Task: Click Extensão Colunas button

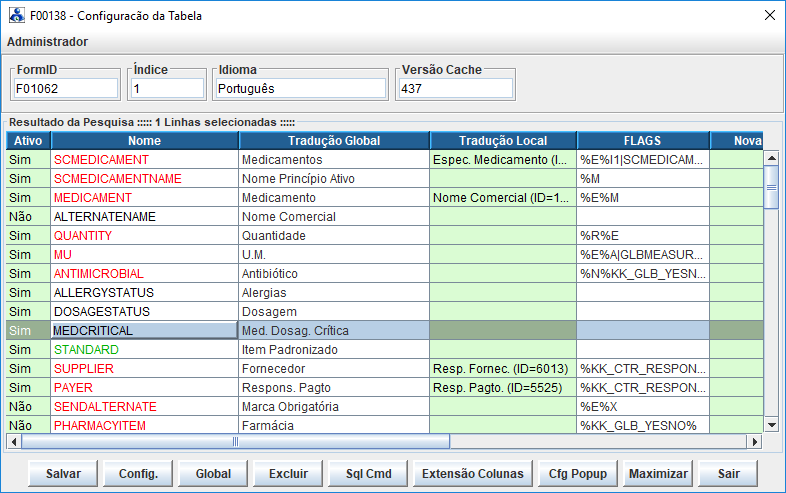Action: click(472, 473)
